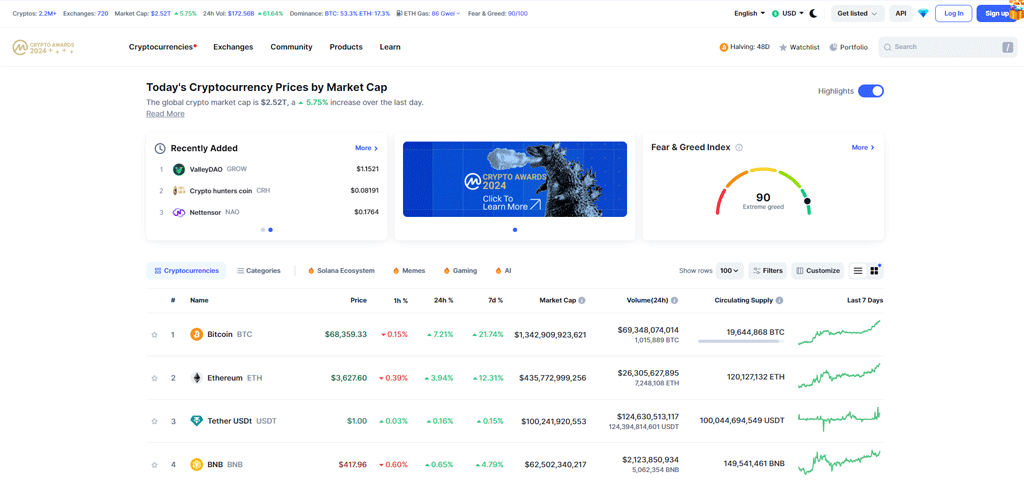This screenshot has width=1024, height=485.
Task: Click the Exchanges 720 stat link
Action: pyautogui.click(x=86, y=13)
